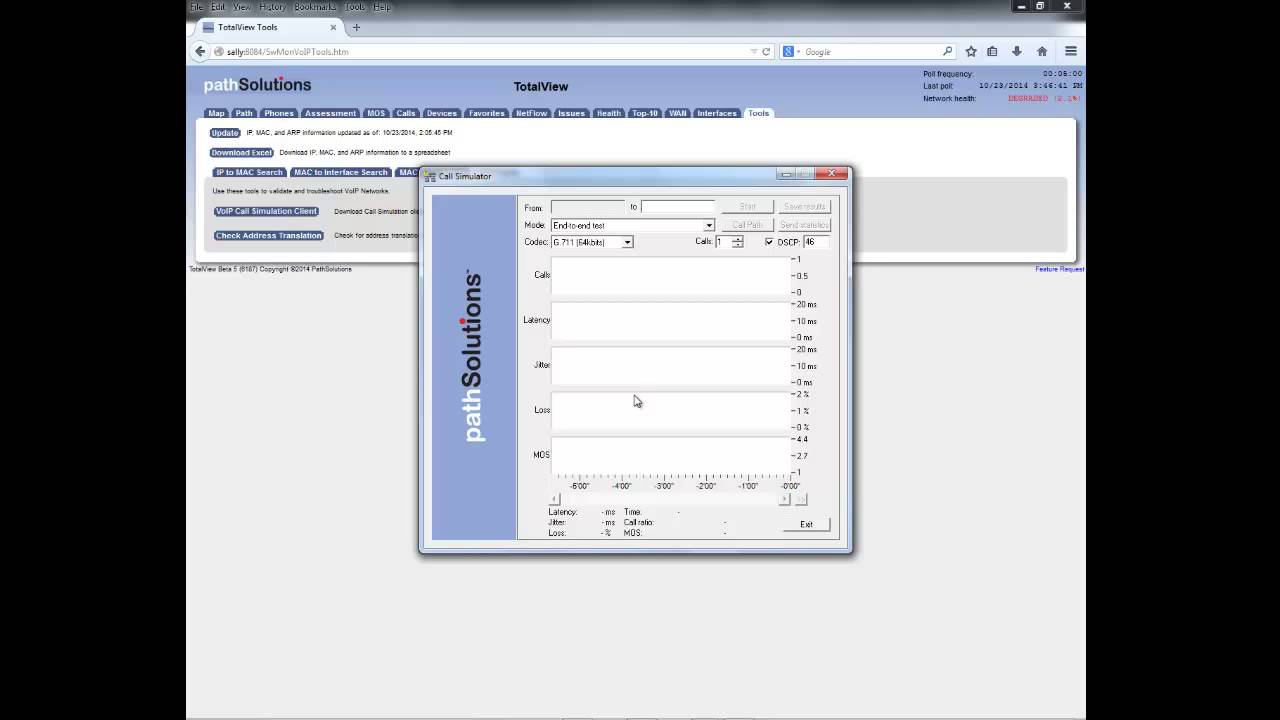Click the VoIP Call Simulation Client button

[x=266, y=211]
